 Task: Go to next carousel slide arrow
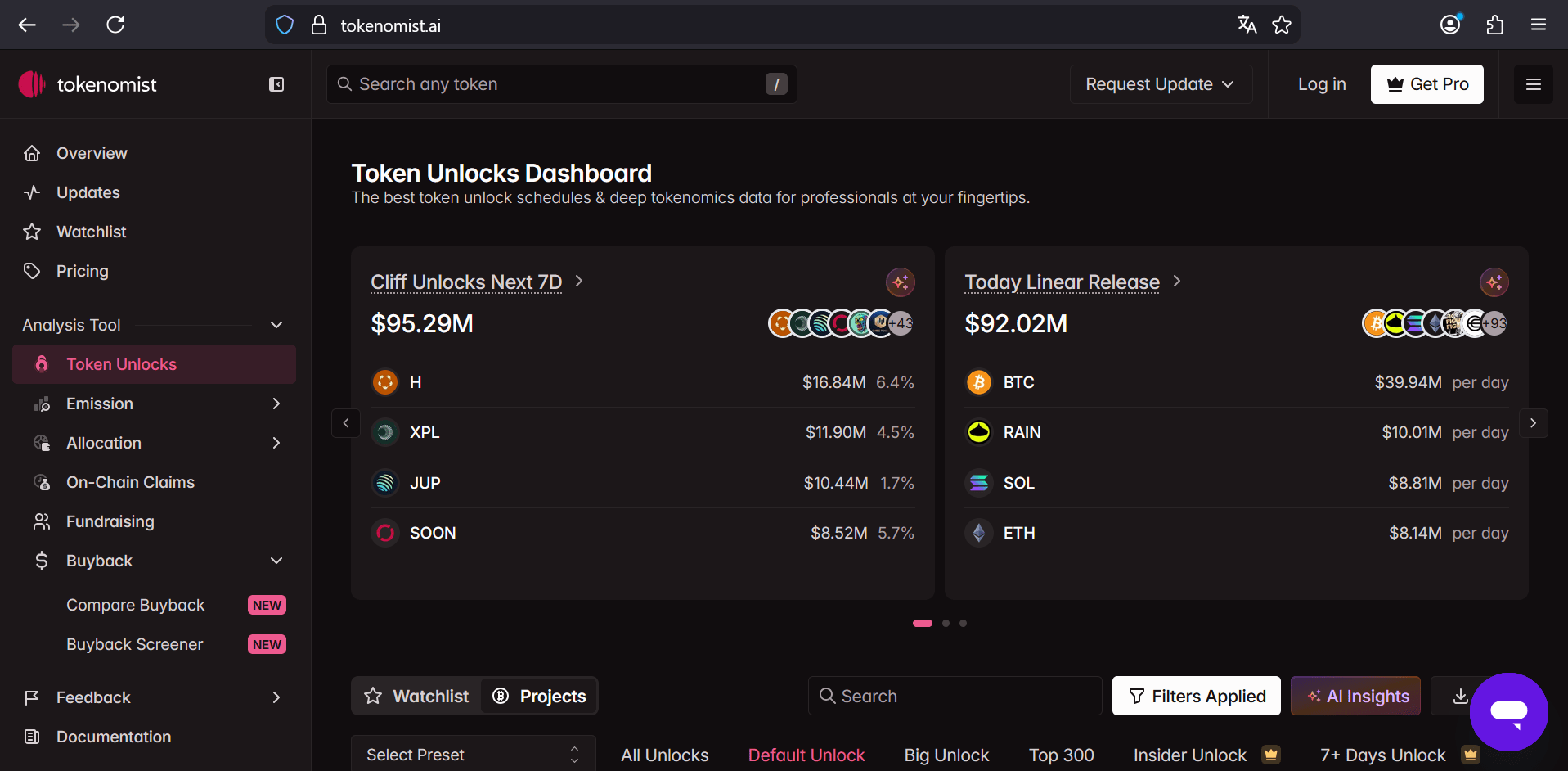(x=1534, y=423)
